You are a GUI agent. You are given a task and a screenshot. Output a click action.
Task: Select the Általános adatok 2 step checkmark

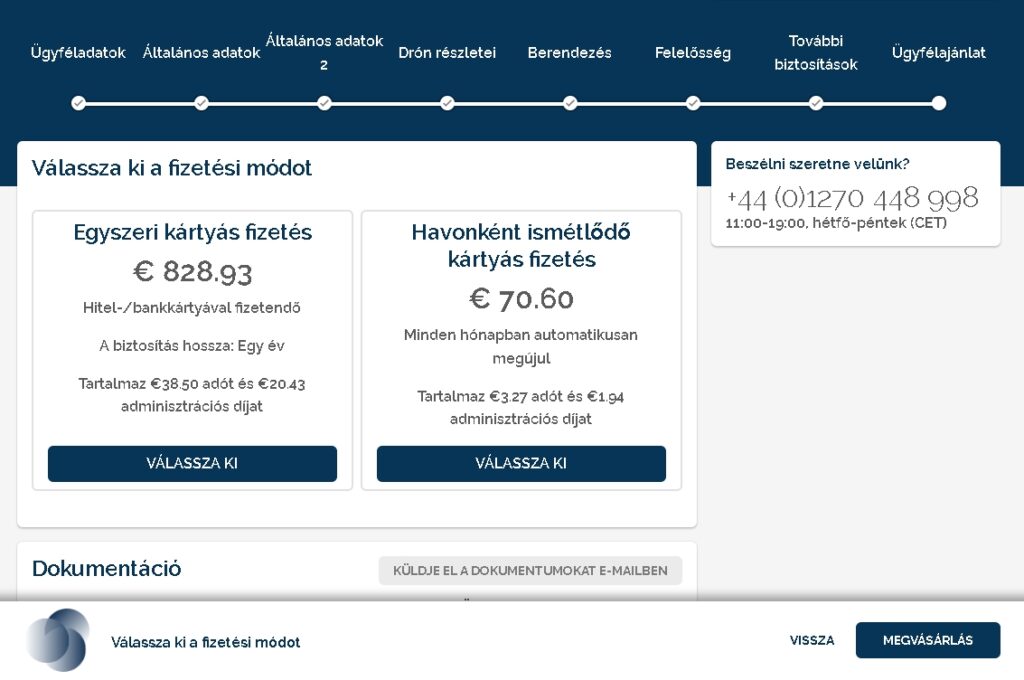click(324, 103)
